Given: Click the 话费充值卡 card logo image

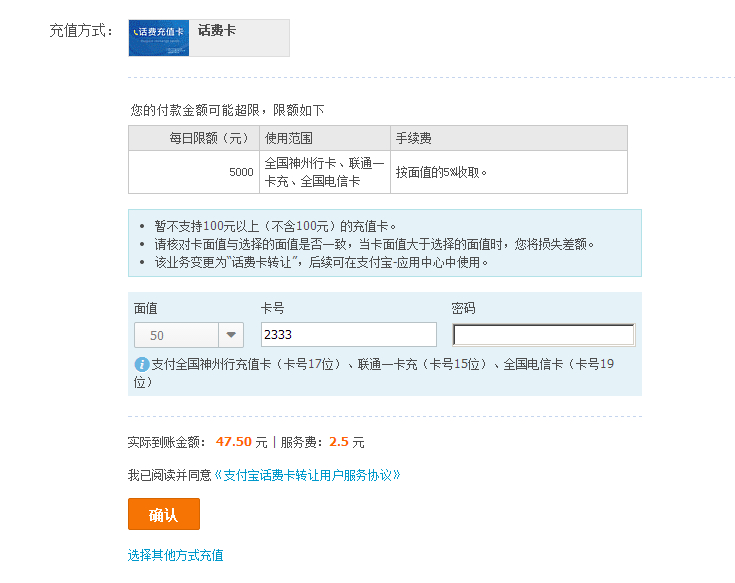Looking at the screenshot, I should [160, 37].
